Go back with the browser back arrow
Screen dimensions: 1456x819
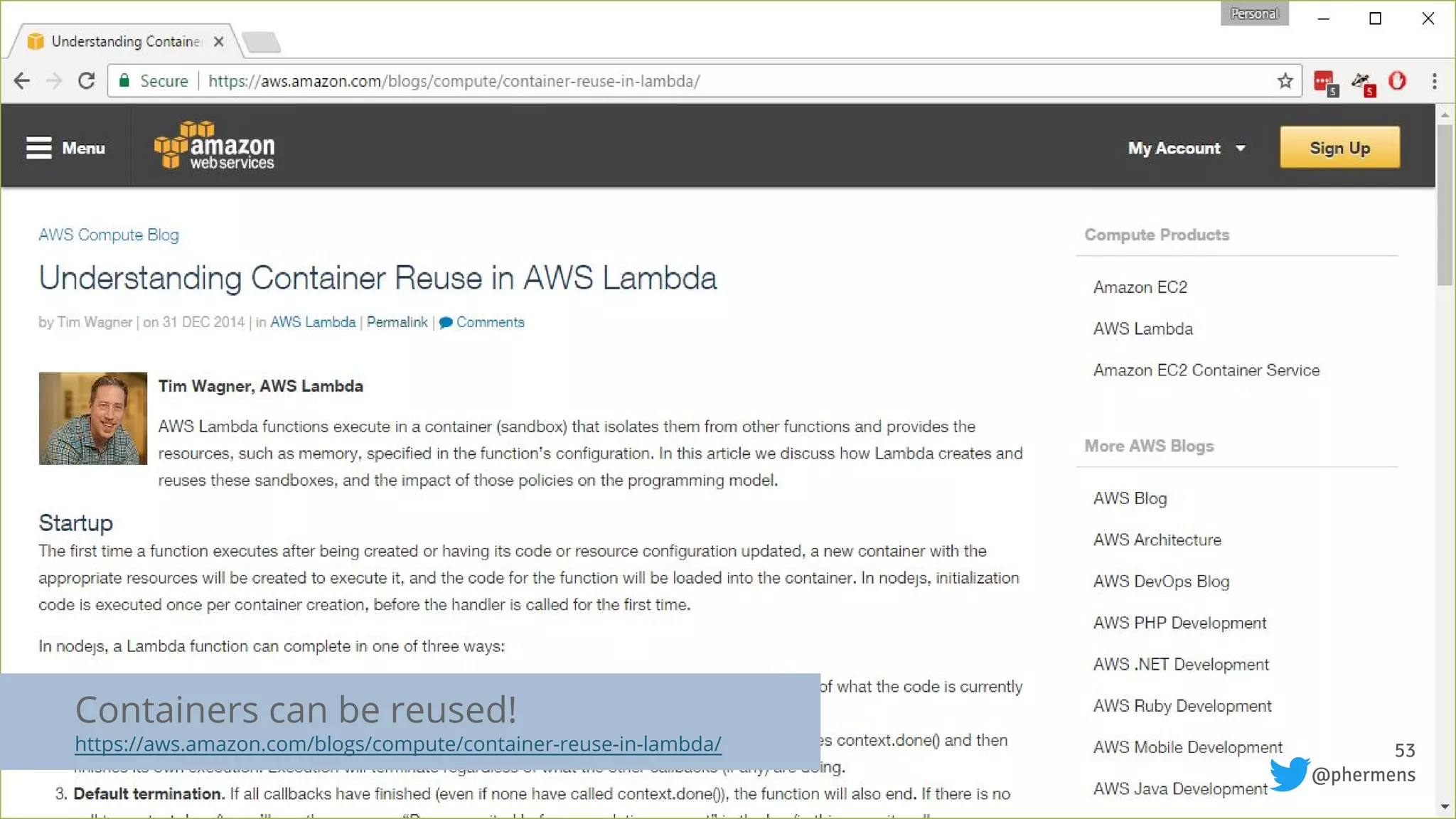[22, 81]
